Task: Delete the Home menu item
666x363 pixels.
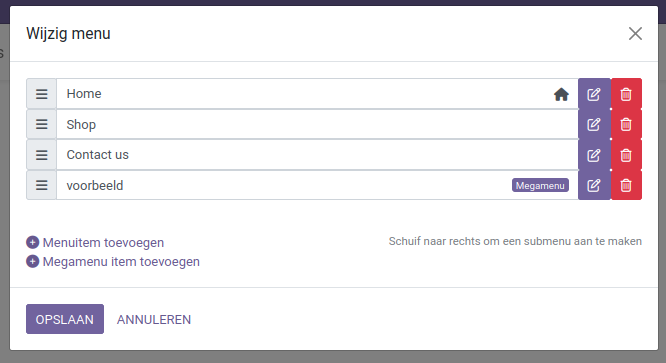Action: point(626,94)
